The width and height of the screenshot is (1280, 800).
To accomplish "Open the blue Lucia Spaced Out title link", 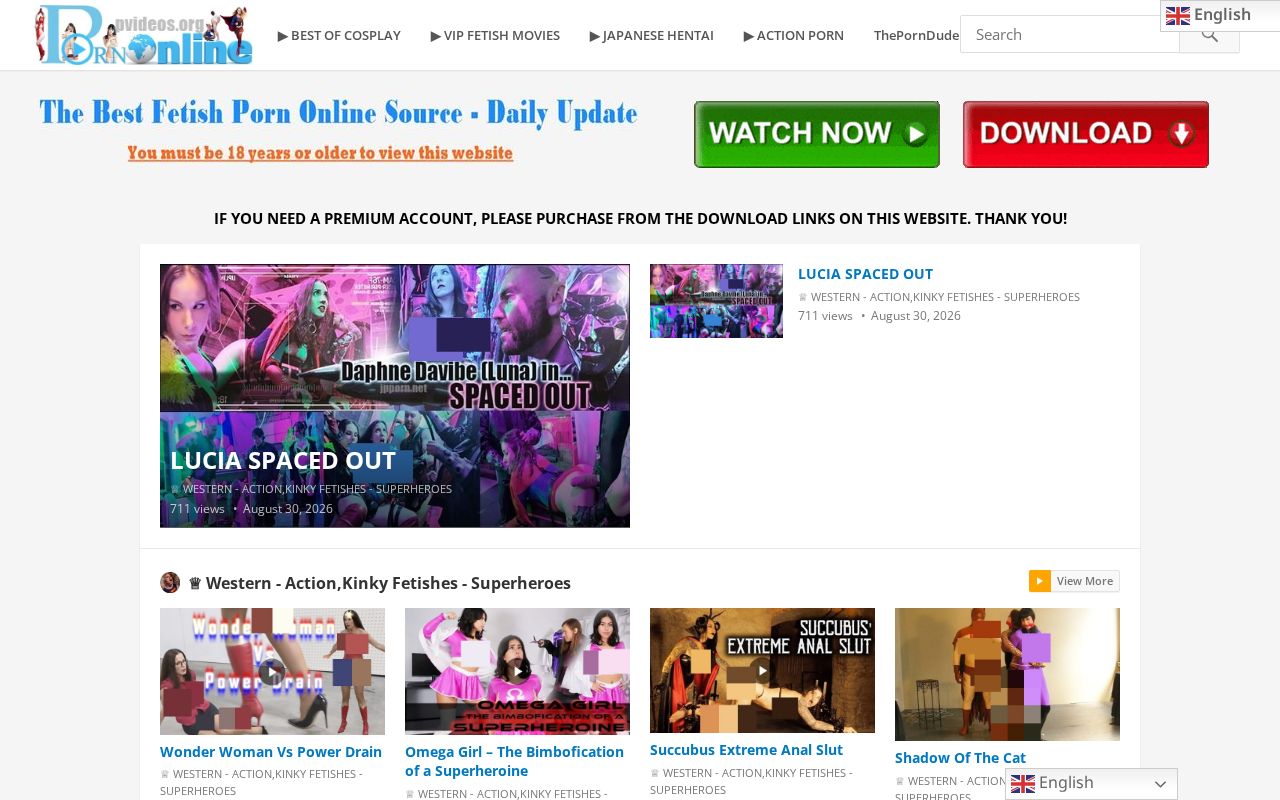I will tap(865, 274).
